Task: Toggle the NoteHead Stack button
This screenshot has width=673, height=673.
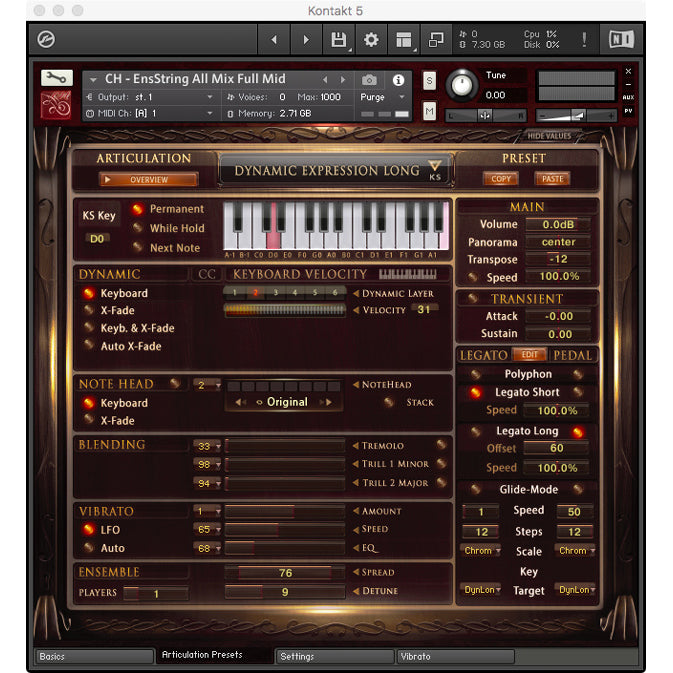Action: click(x=389, y=402)
